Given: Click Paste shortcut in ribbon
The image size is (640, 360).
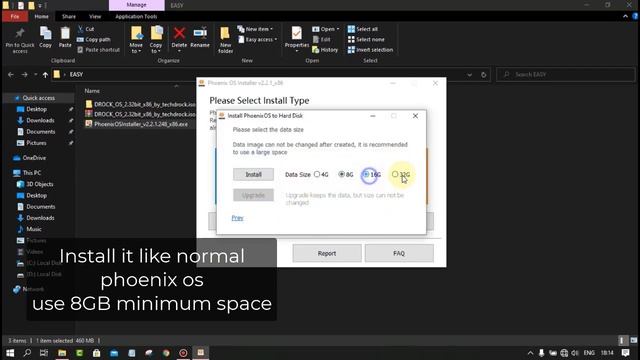Looking at the screenshot, I should (98, 50).
